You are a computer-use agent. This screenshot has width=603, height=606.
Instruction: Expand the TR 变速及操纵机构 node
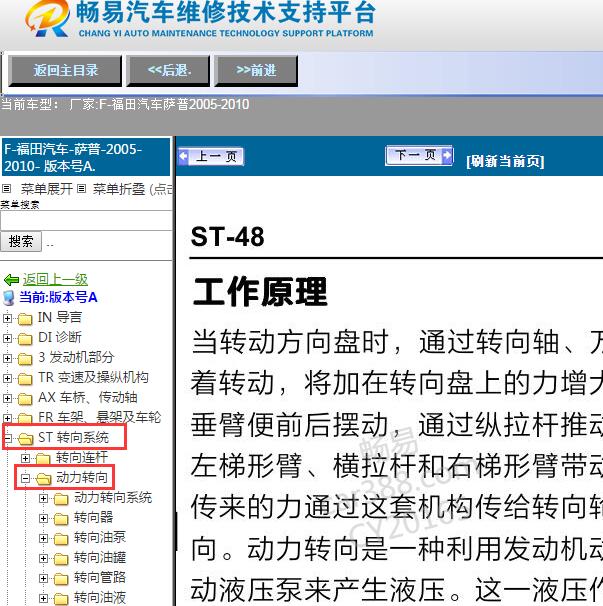7,378
